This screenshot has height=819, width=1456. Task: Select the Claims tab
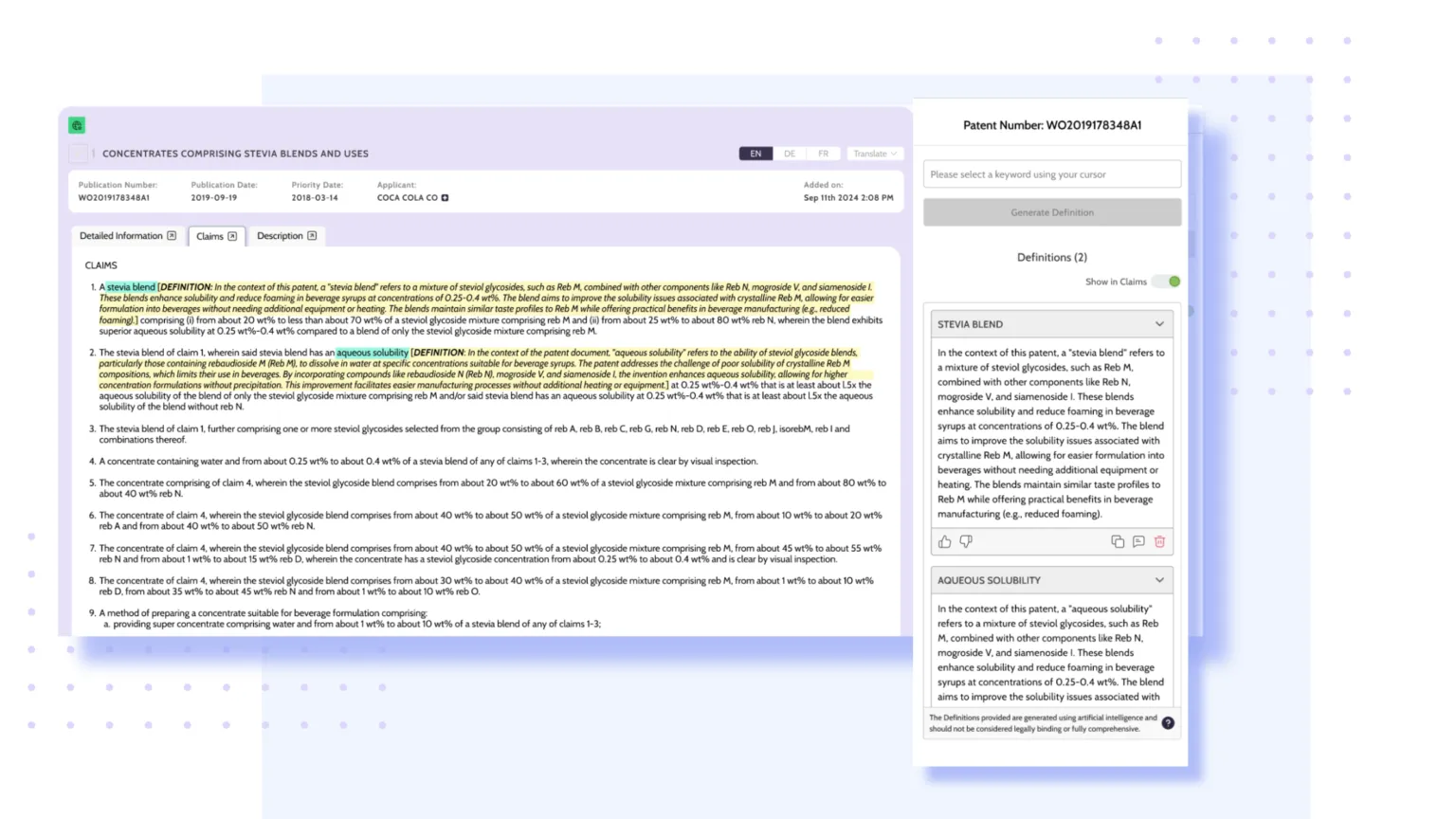pos(216,236)
